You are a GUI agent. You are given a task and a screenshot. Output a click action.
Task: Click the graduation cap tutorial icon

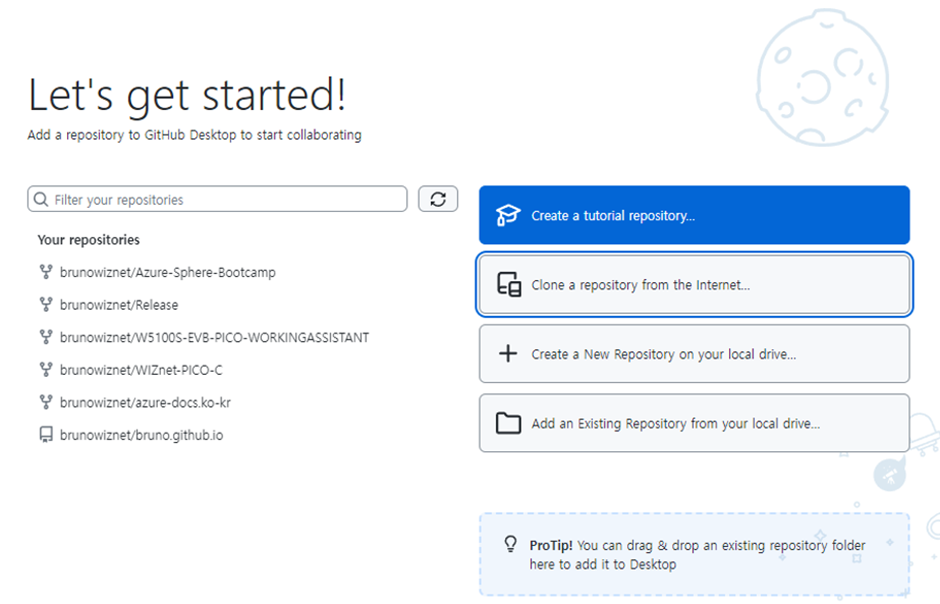click(x=509, y=215)
